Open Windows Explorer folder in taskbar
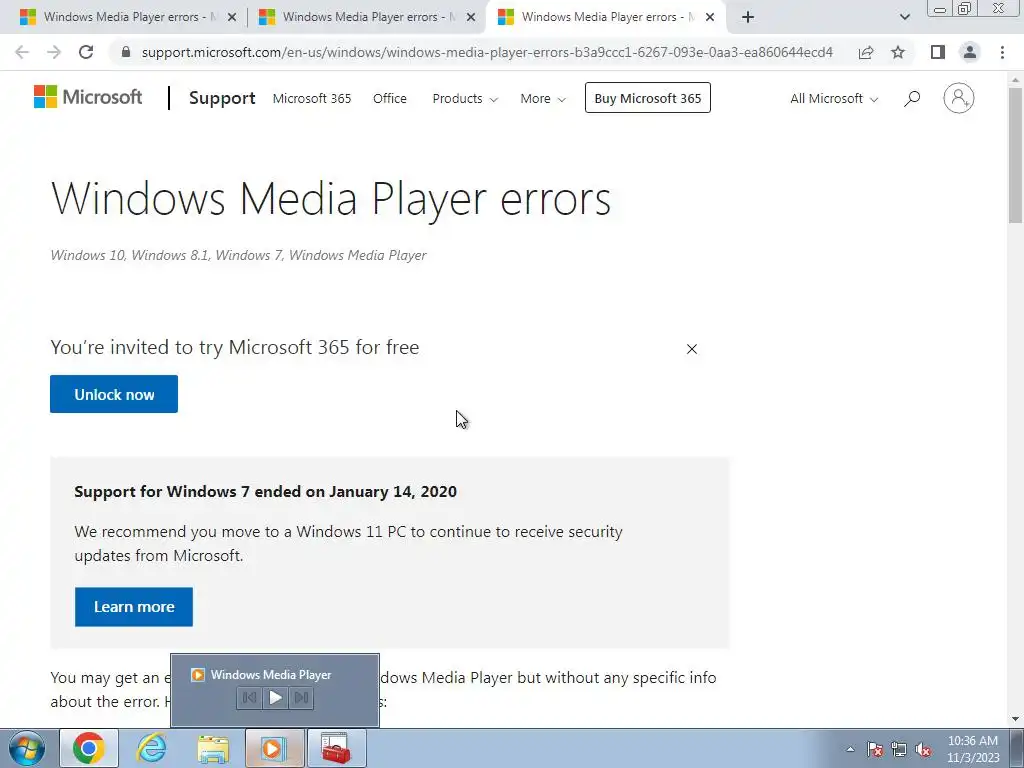The height and width of the screenshot is (768, 1024). (213, 748)
